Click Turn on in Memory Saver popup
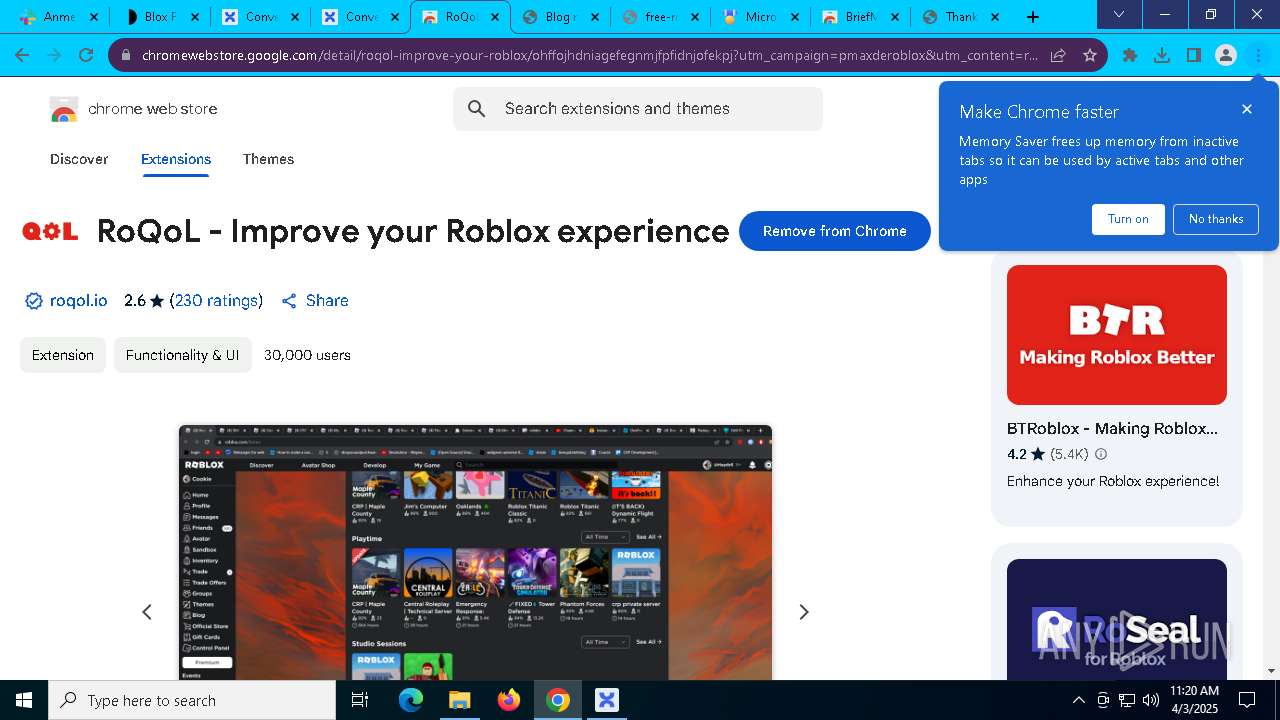This screenshot has height=720, width=1280. click(x=1128, y=219)
